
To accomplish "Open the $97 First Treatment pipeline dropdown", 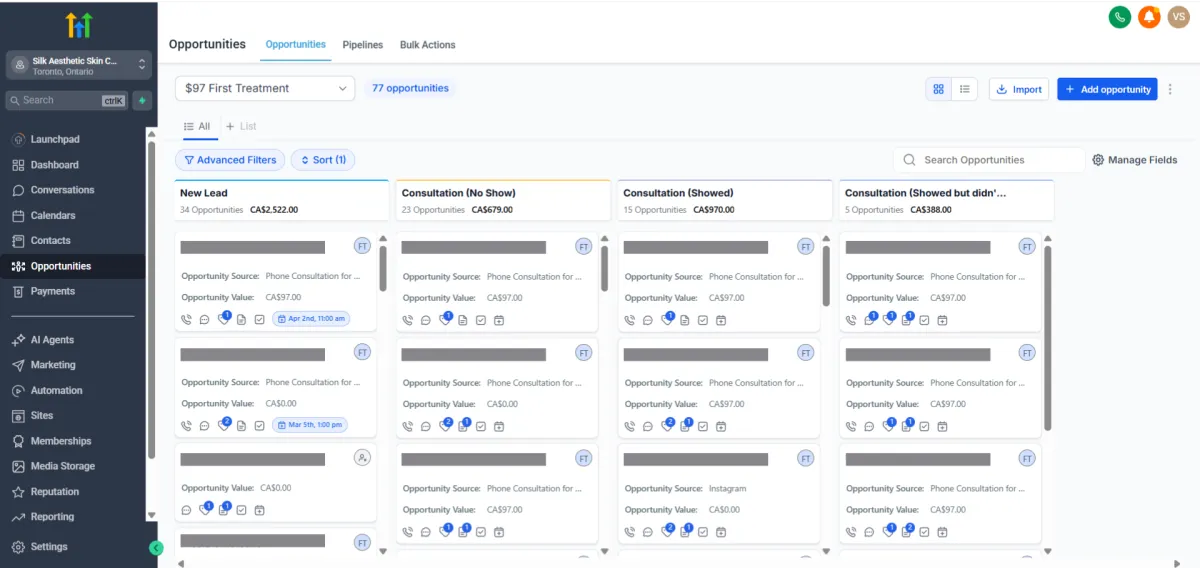I will point(265,88).
